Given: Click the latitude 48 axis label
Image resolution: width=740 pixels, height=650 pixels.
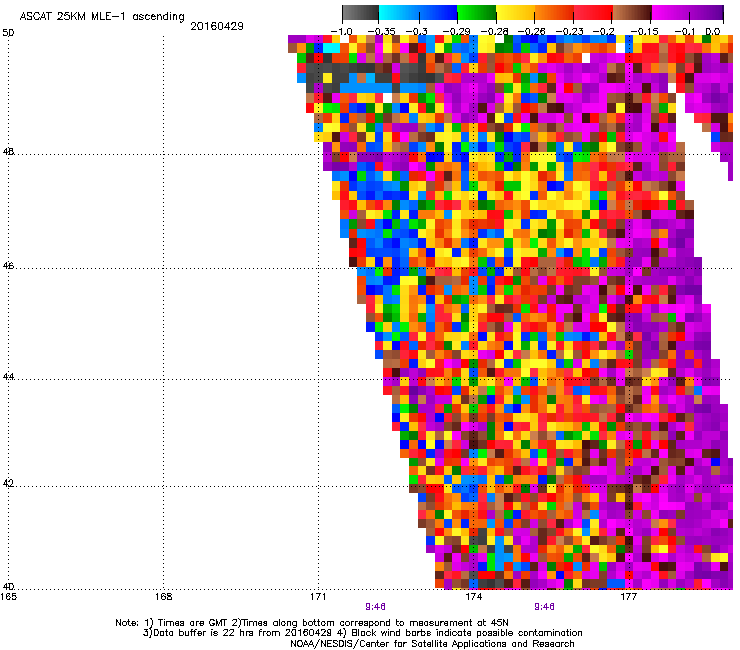Looking at the screenshot, I should click(8, 152).
